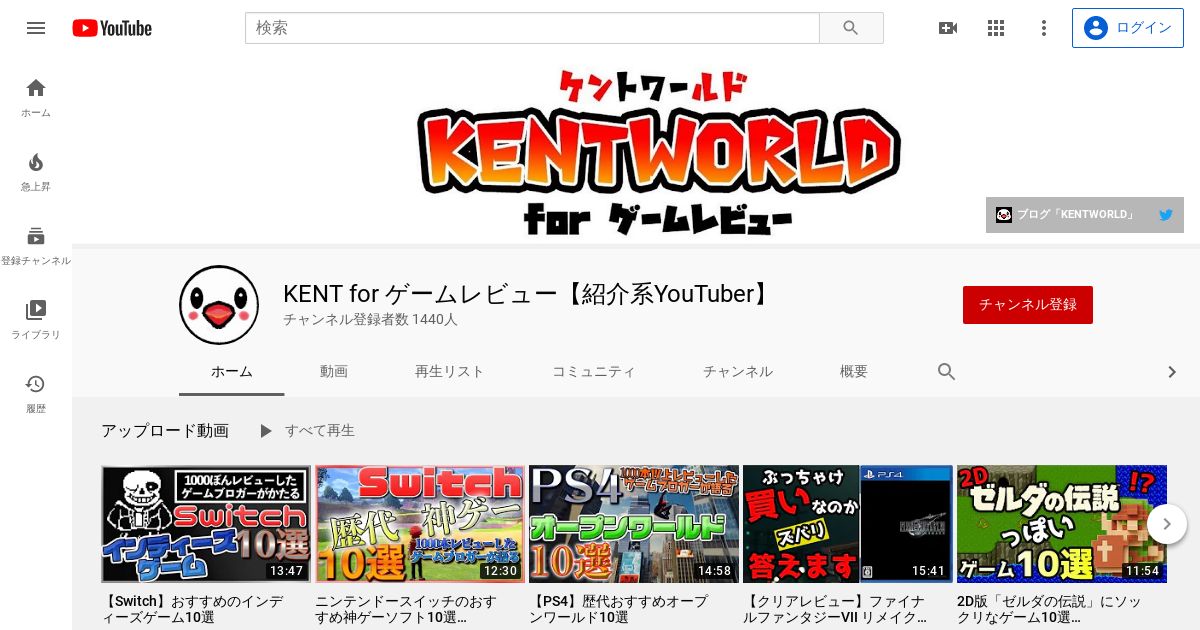Screen dimensions: 1200x630
Task: Switch to the 再生リスト tab
Action: [449, 372]
